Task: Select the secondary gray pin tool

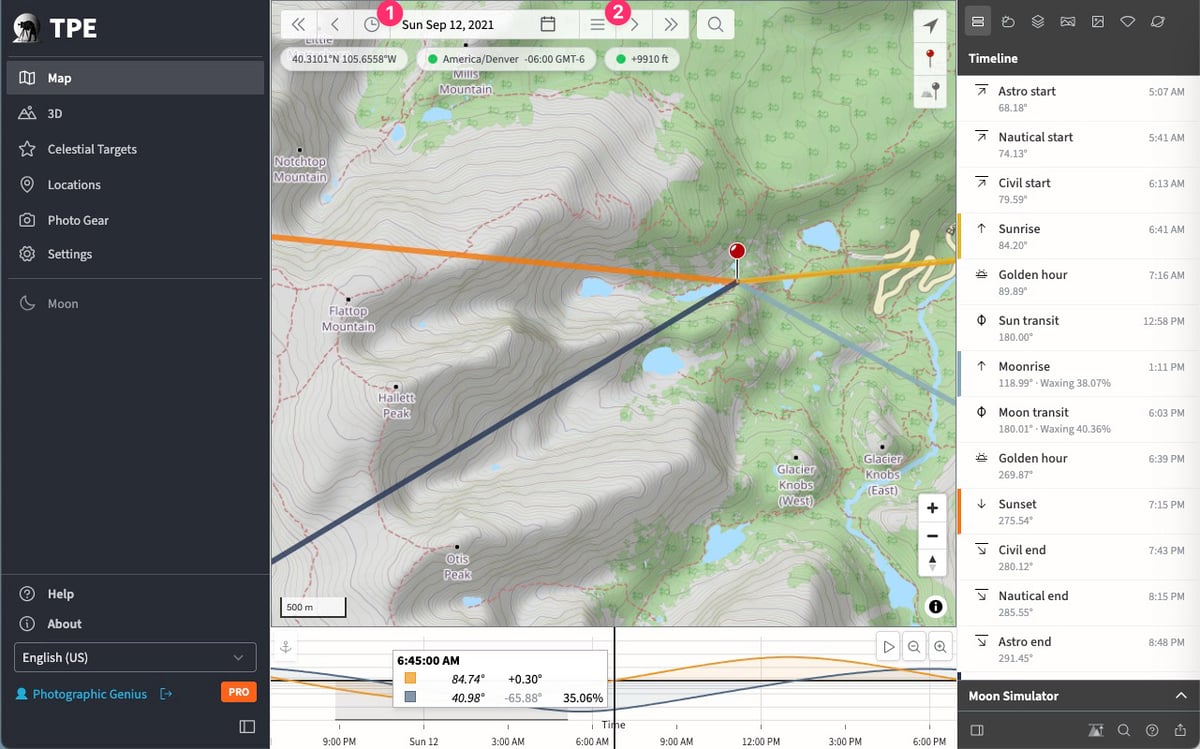Action: coord(932,91)
